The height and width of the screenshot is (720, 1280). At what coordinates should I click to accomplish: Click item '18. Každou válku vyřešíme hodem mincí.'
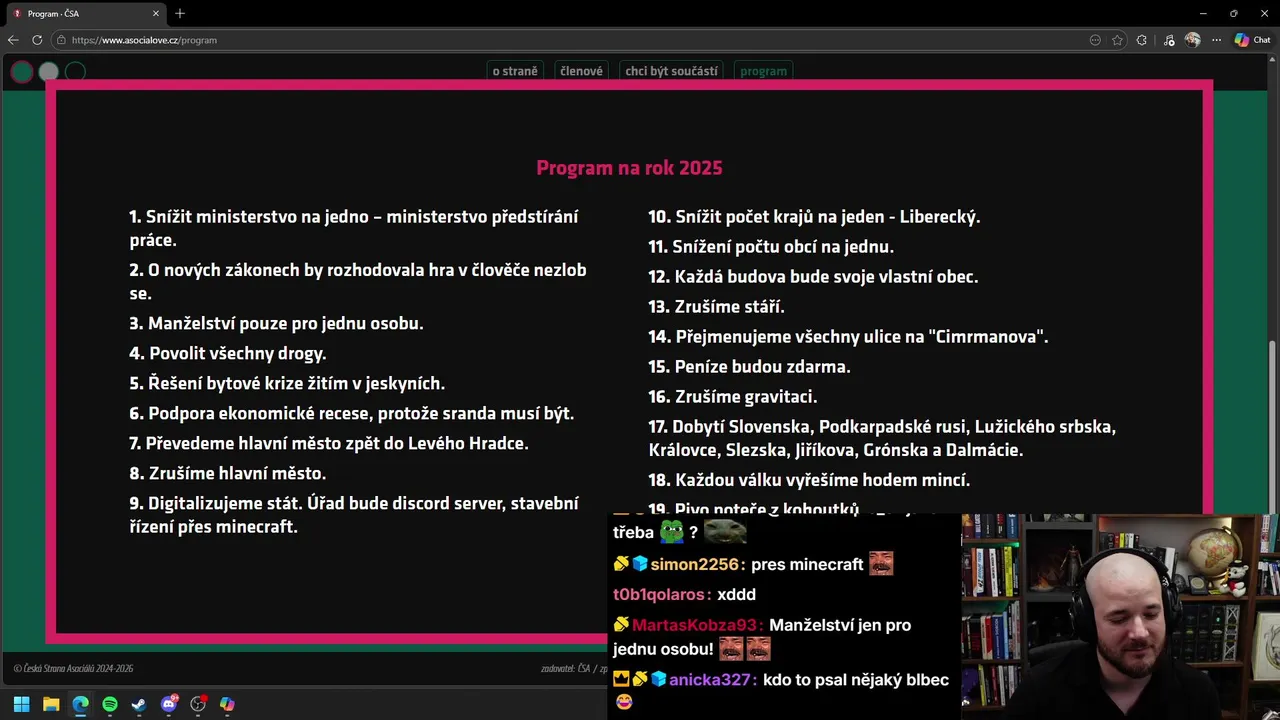coord(809,480)
